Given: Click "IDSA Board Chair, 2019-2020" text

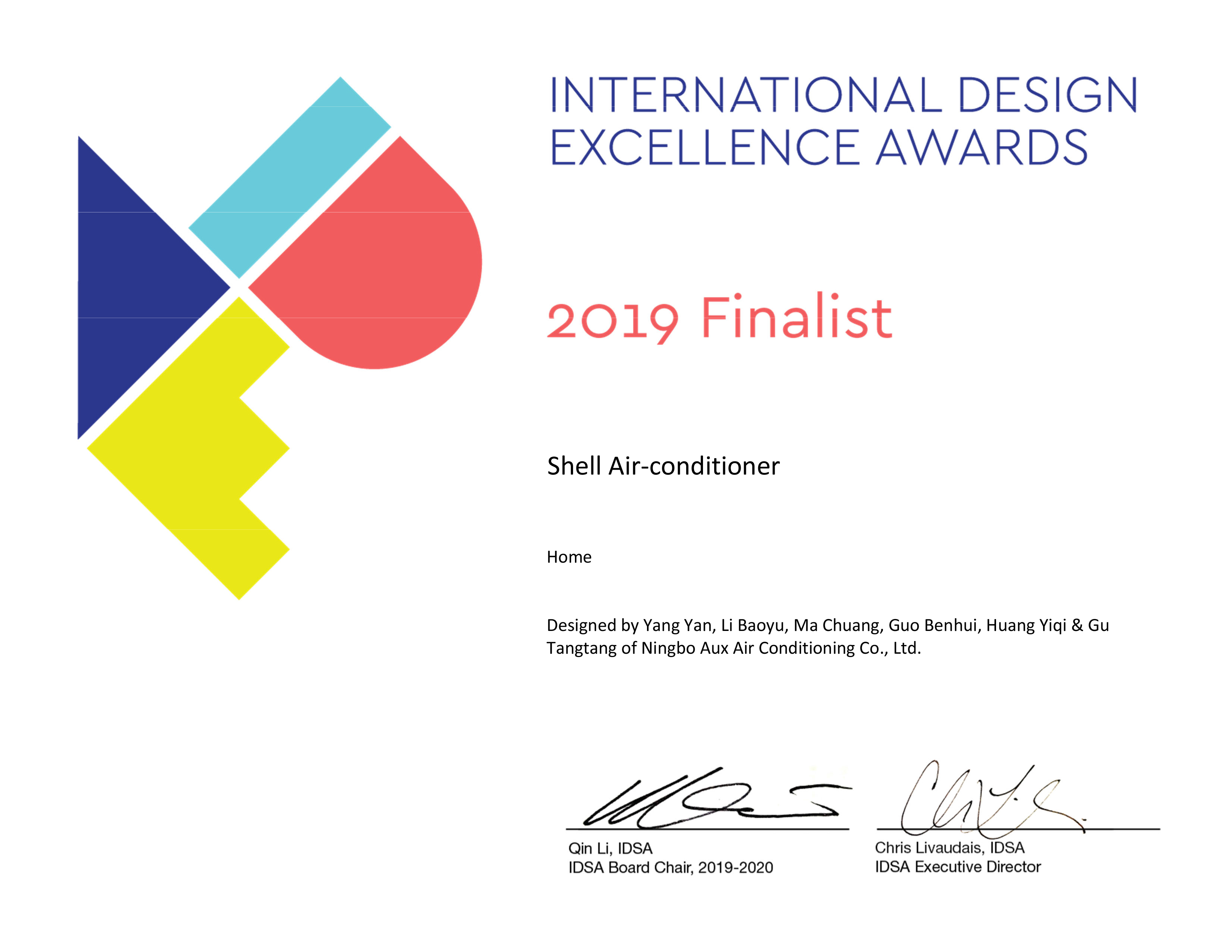Looking at the screenshot, I should coord(671,867).
